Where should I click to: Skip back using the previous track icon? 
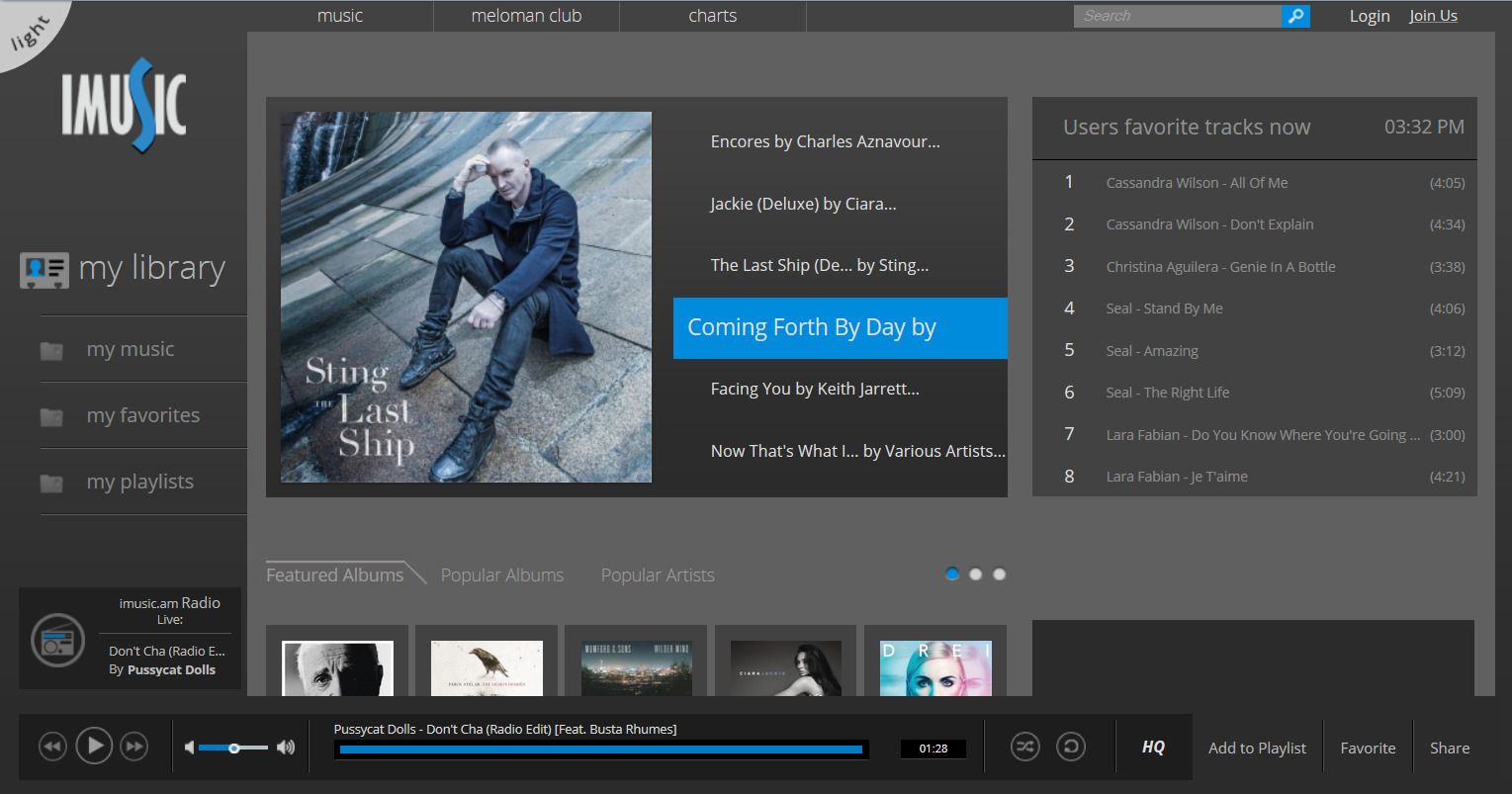coord(51,746)
